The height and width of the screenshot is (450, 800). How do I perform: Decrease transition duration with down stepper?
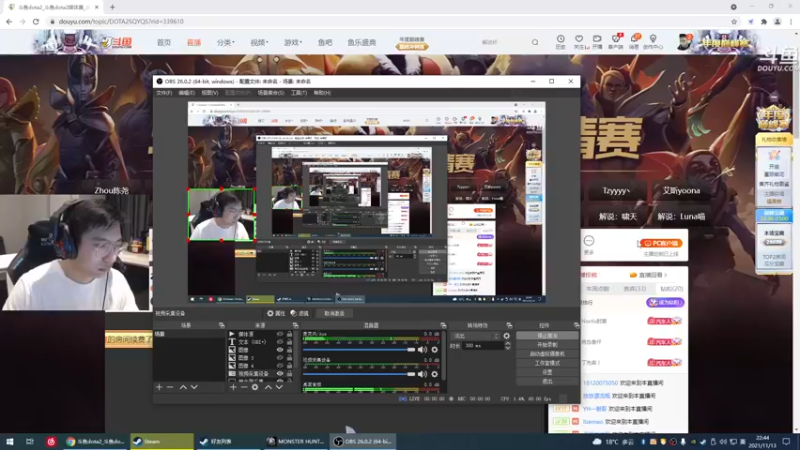pos(507,347)
